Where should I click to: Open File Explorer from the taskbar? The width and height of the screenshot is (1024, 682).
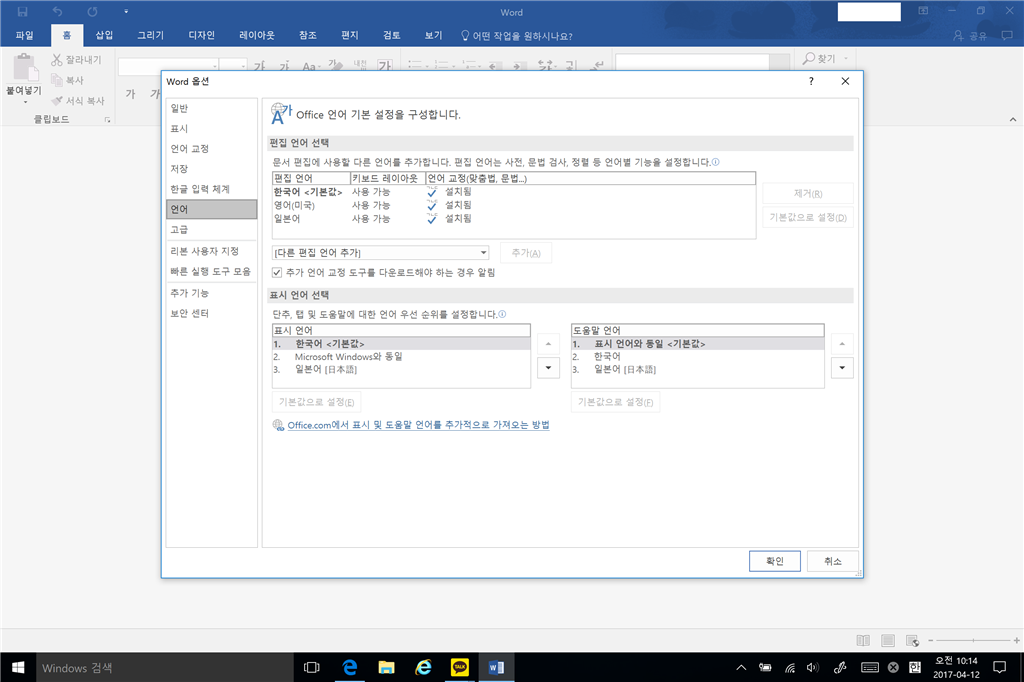pyautogui.click(x=387, y=667)
